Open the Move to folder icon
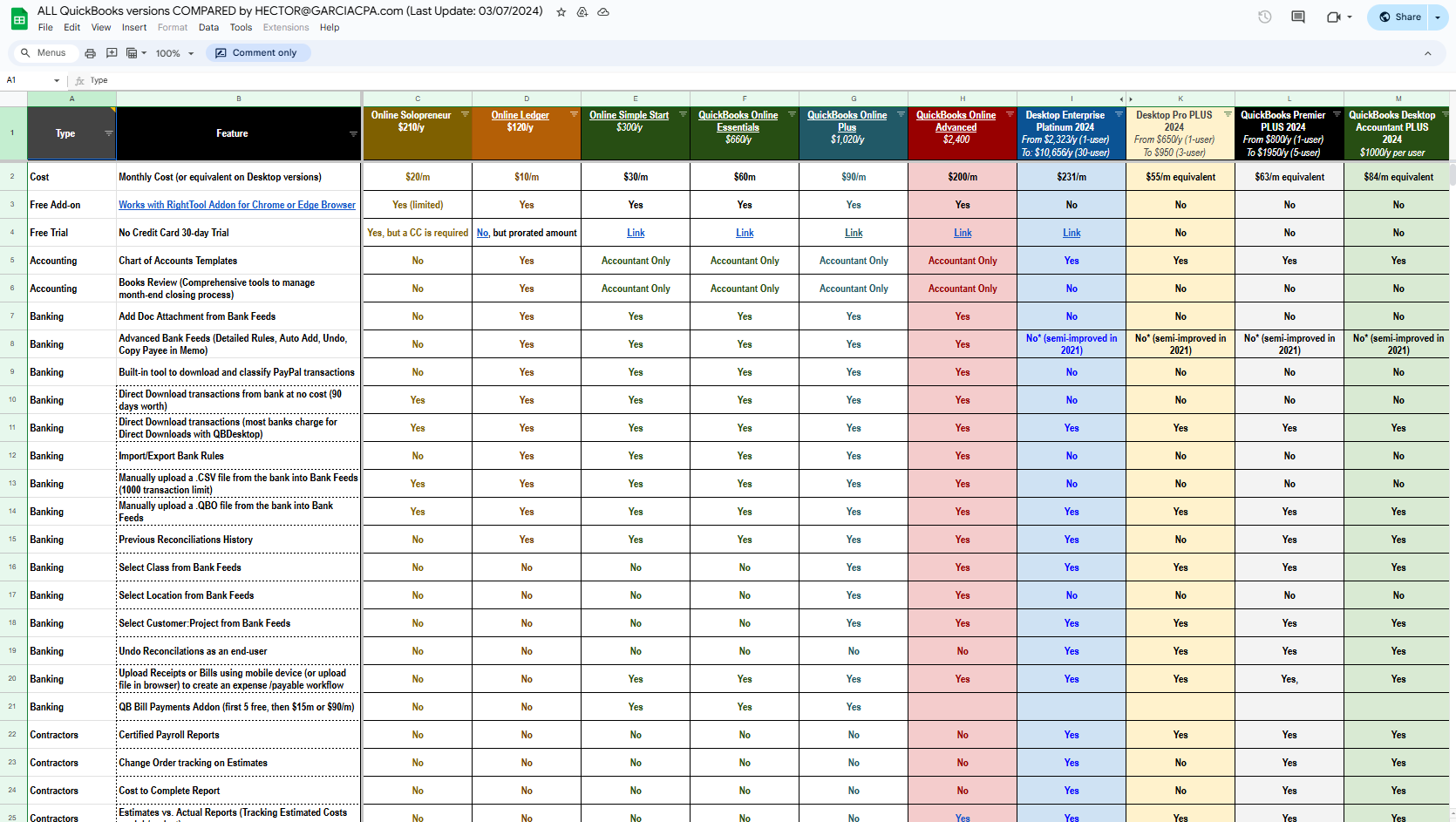This screenshot has width=1456, height=822. tap(582, 11)
